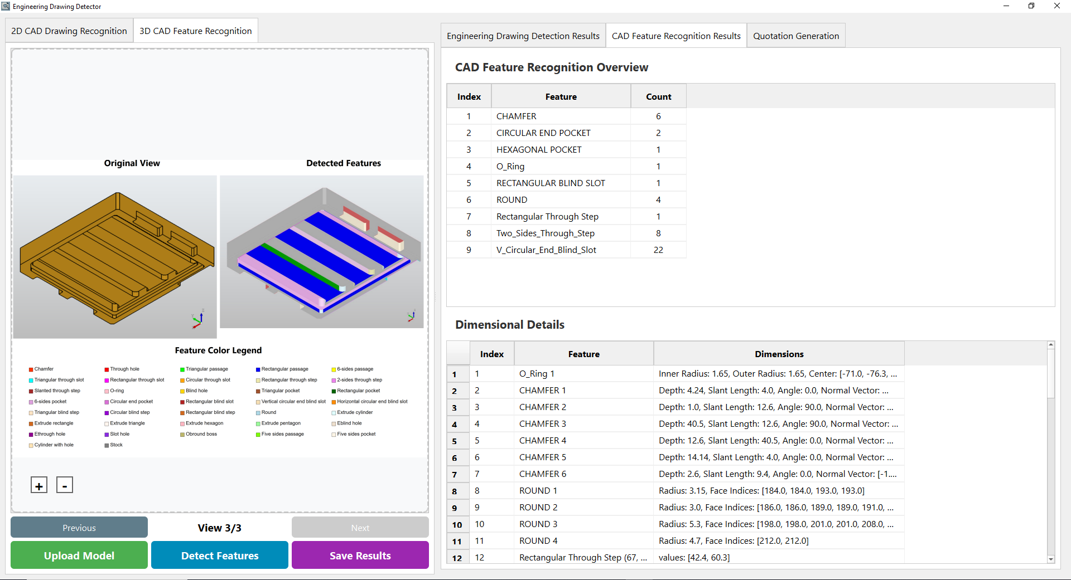Select the 3D CAD Feature Recognition tab
The image size is (1071, 580).
point(195,31)
